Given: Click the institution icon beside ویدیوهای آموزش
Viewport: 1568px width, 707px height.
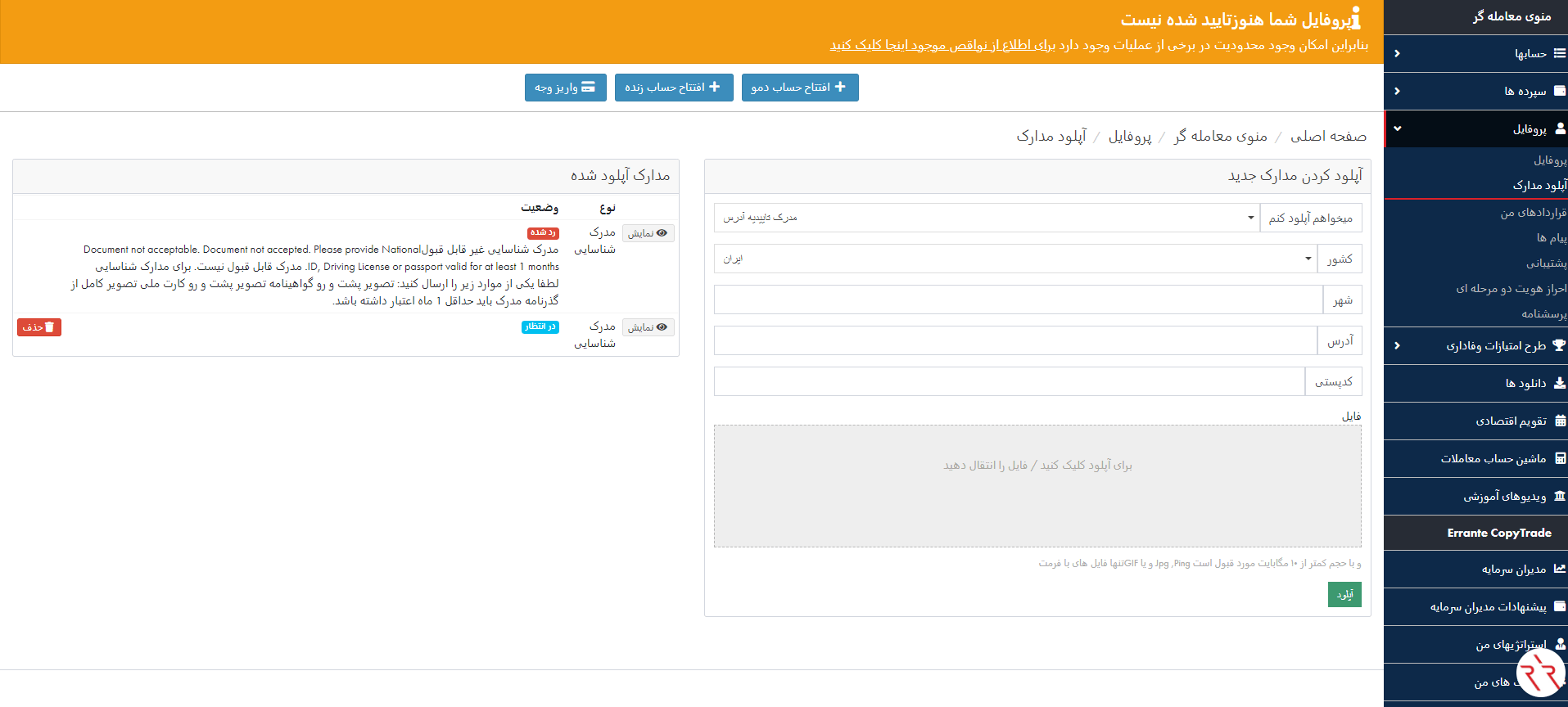Looking at the screenshot, I should coord(1559,496).
